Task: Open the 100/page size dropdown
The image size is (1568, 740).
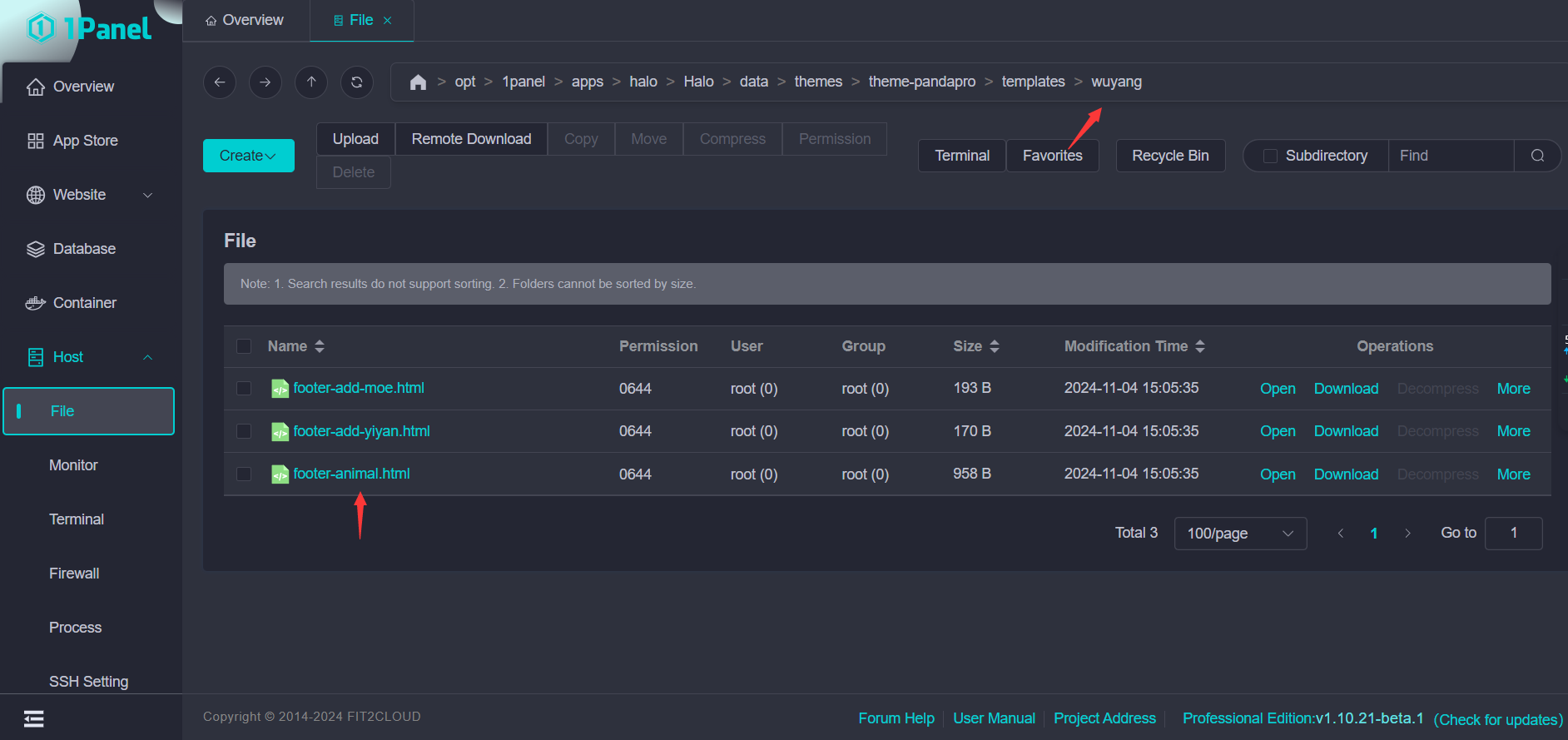Action: (1240, 534)
